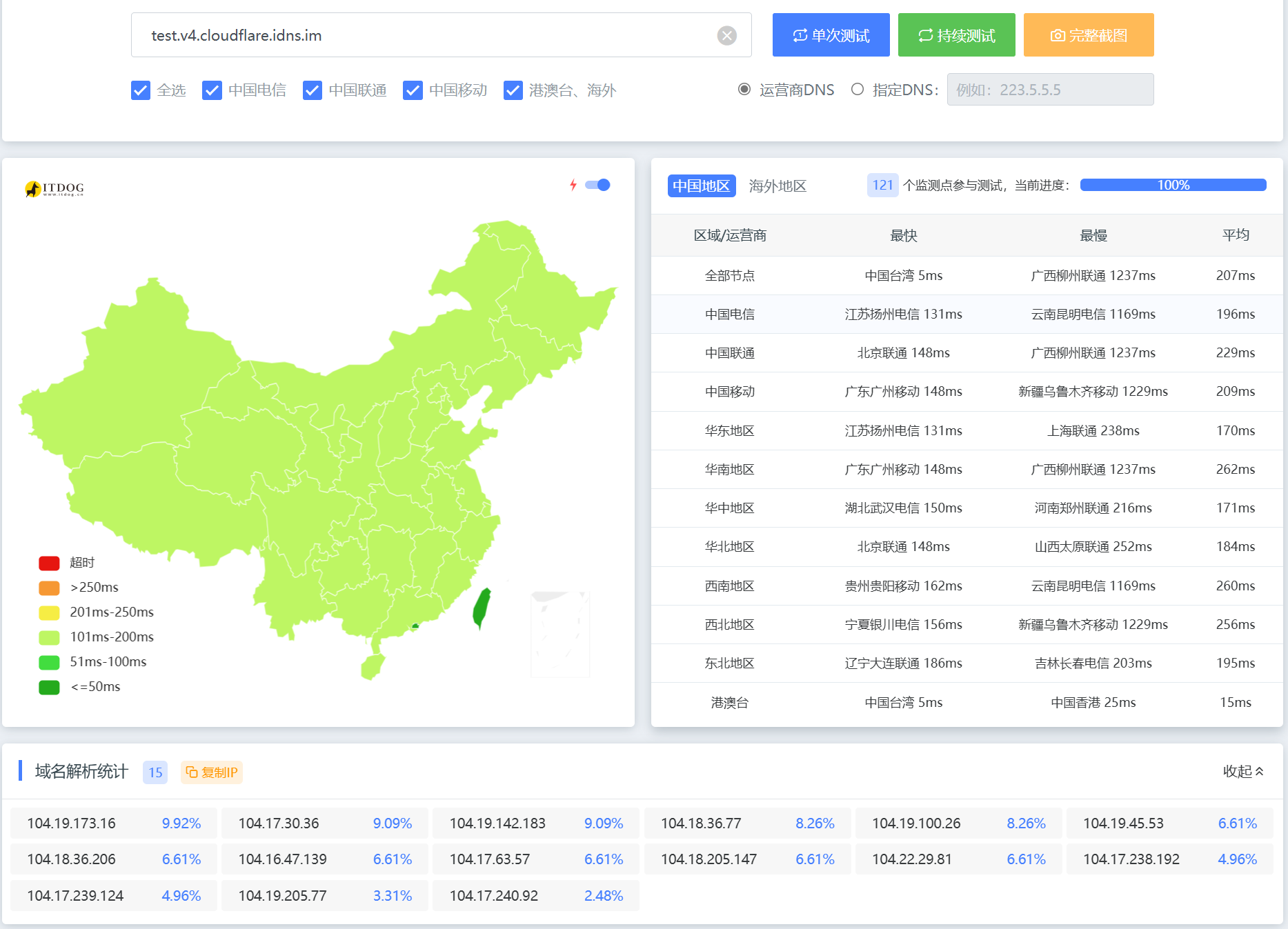The height and width of the screenshot is (929, 1288).
Task: Click IP 104.17.30.36
Action: pyautogui.click(x=279, y=823)
